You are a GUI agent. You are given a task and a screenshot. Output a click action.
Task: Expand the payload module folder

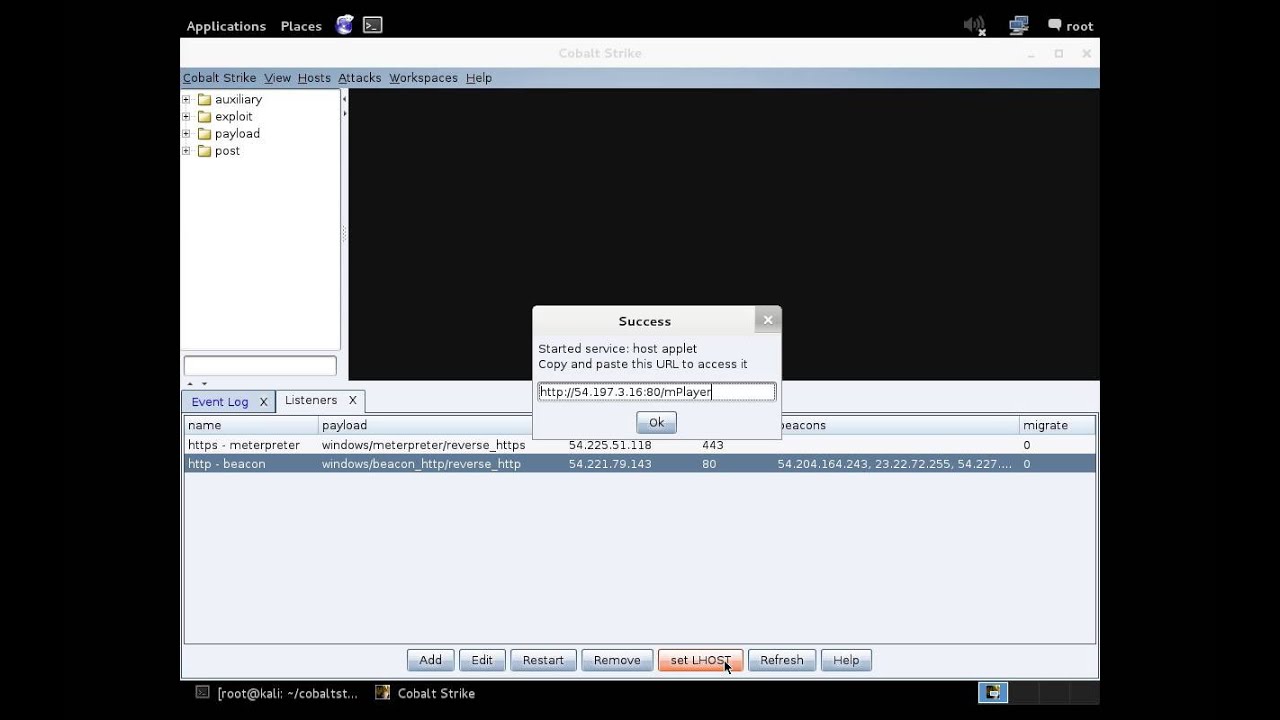point(186,133)
